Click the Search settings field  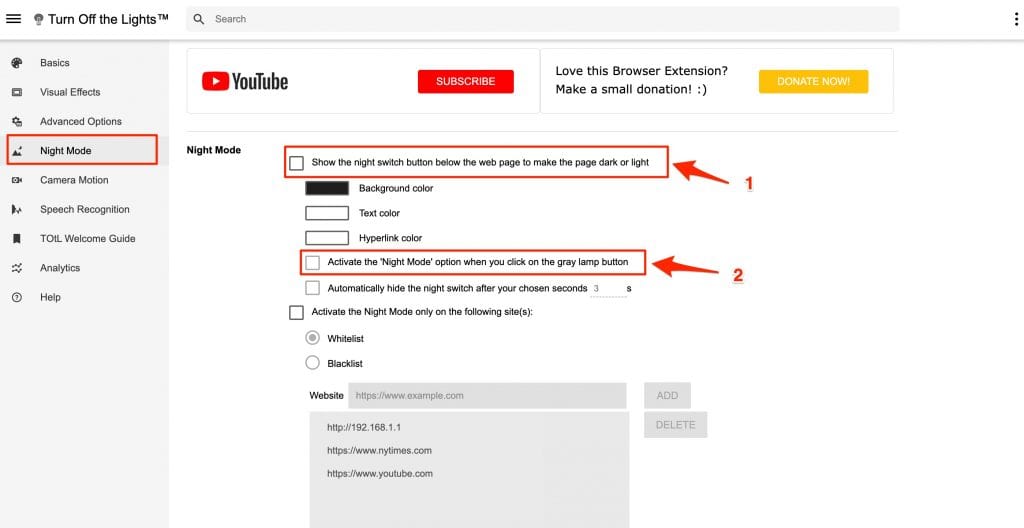[543, 19]
